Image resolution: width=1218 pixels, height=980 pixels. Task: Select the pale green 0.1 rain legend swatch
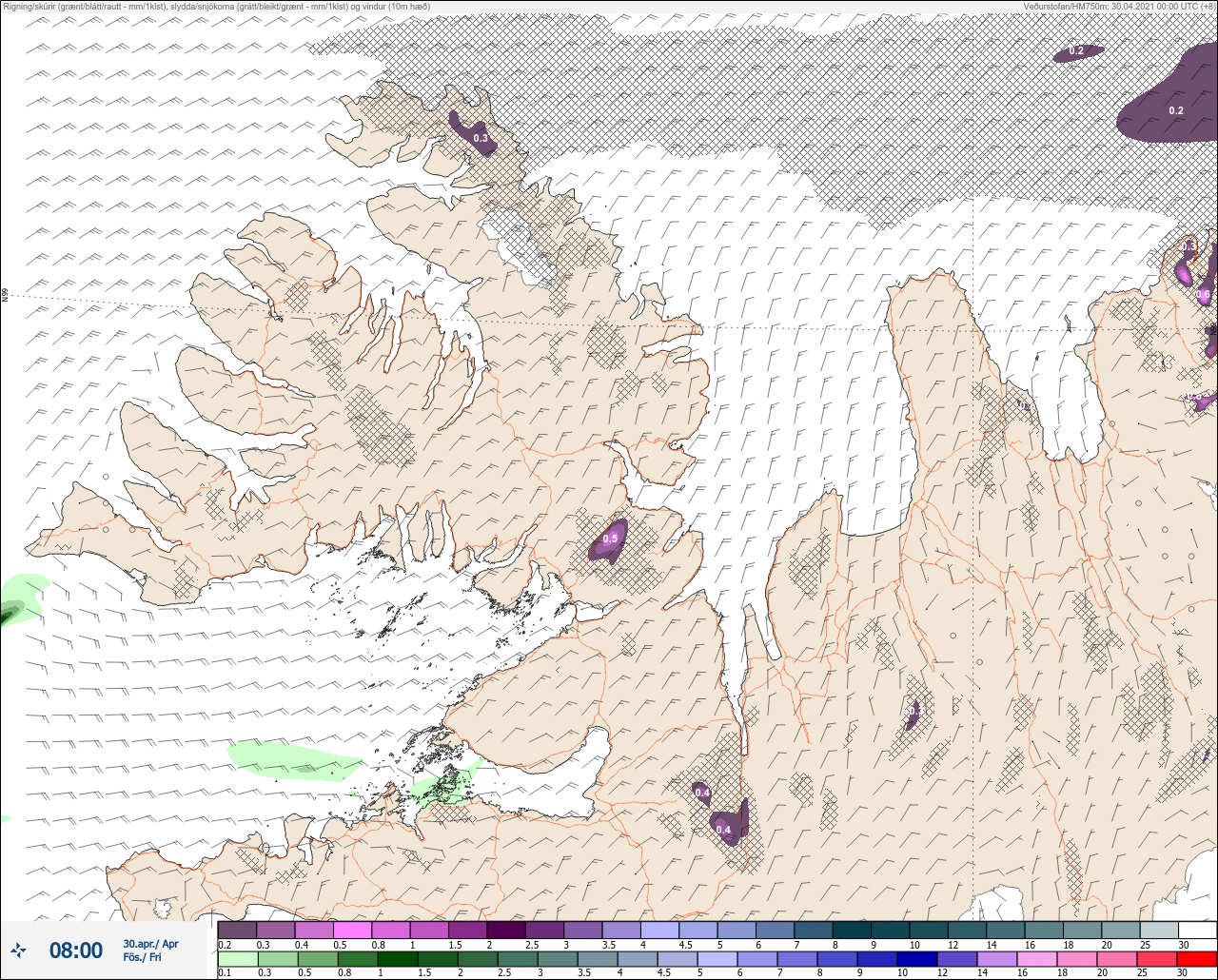(x=237, y=958)
